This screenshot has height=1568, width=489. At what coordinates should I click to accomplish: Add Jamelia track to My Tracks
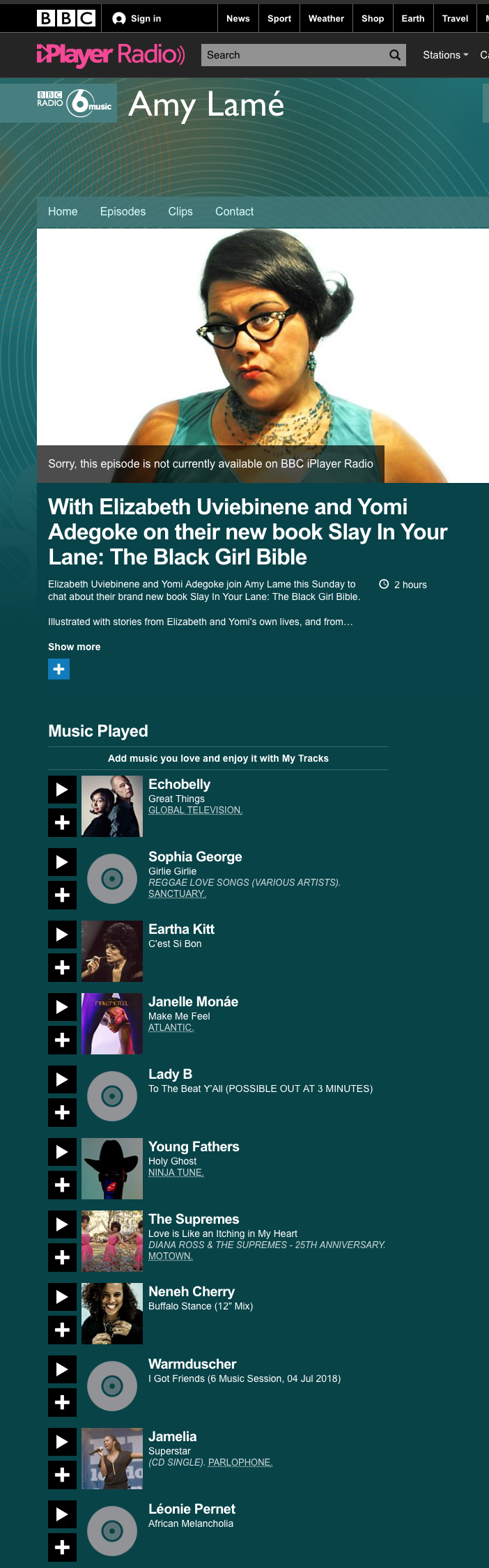coord(62,1475)
